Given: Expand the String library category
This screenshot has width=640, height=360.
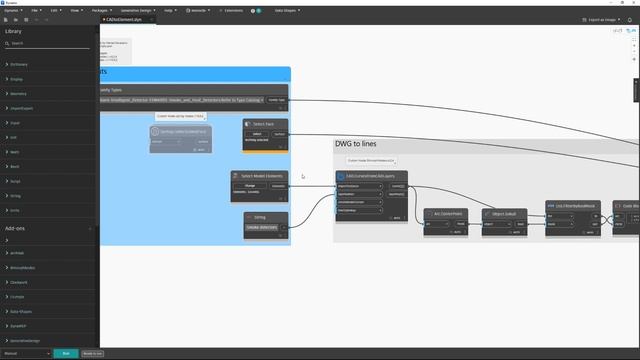Looking at the screenshot, I should (13, 196).
